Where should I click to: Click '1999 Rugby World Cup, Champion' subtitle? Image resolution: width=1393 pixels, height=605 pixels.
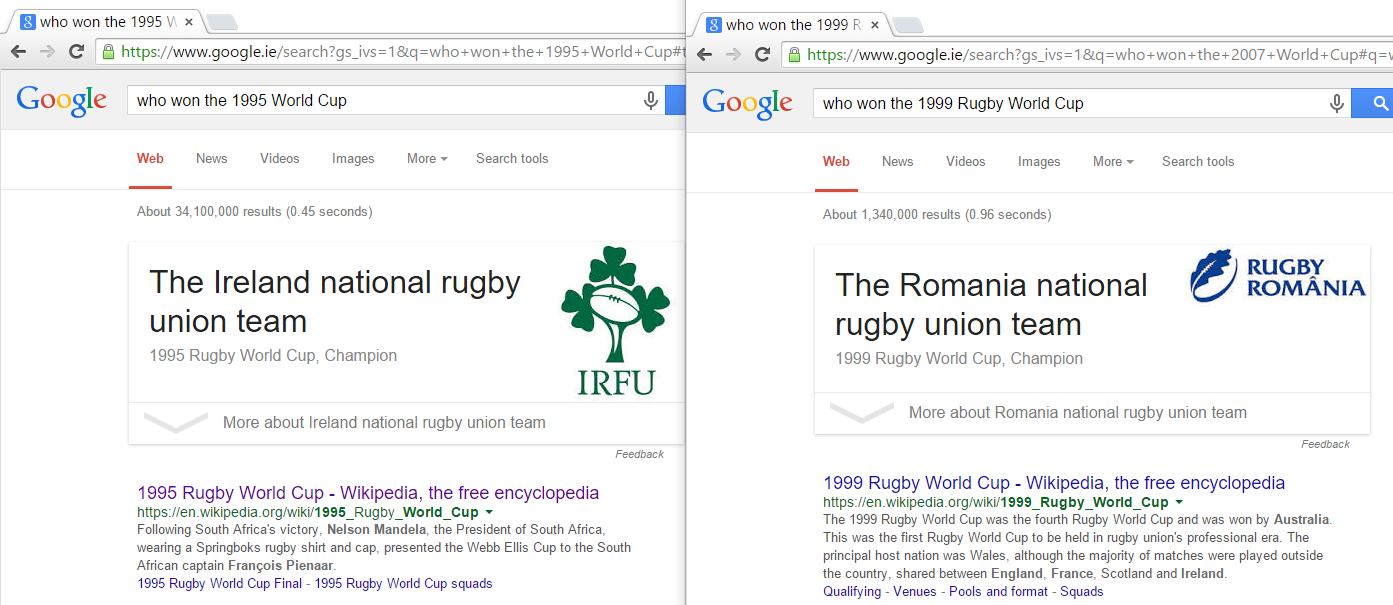(x=959, y=359)
